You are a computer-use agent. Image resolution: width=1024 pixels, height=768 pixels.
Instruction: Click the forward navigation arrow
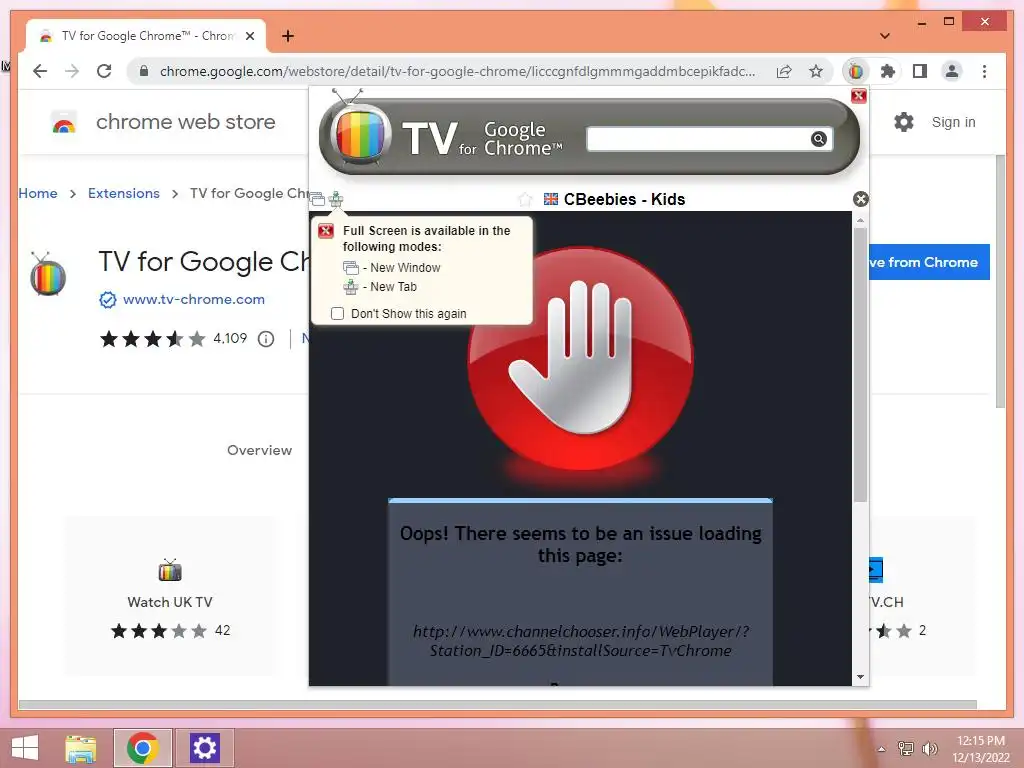tap(72, 71)
